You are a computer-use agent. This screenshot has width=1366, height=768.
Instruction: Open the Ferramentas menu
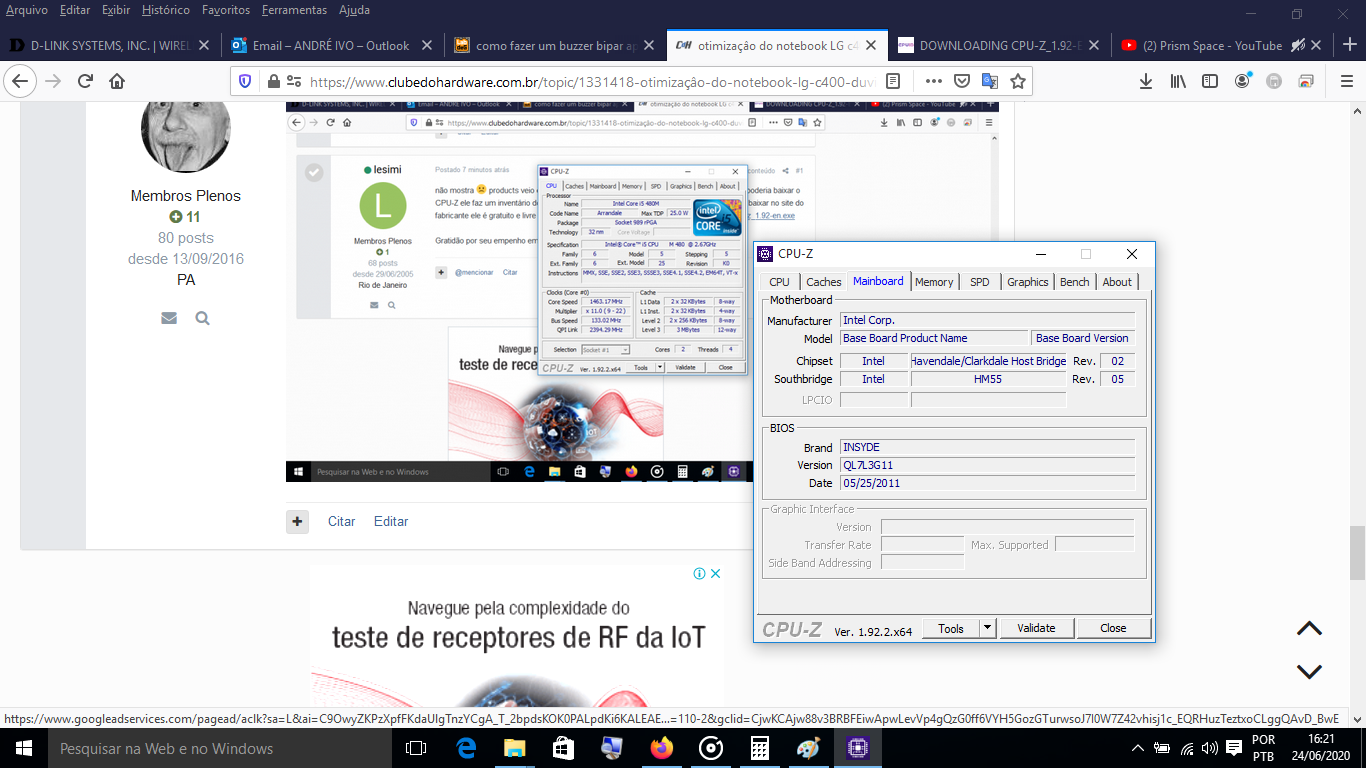(294, 10)
